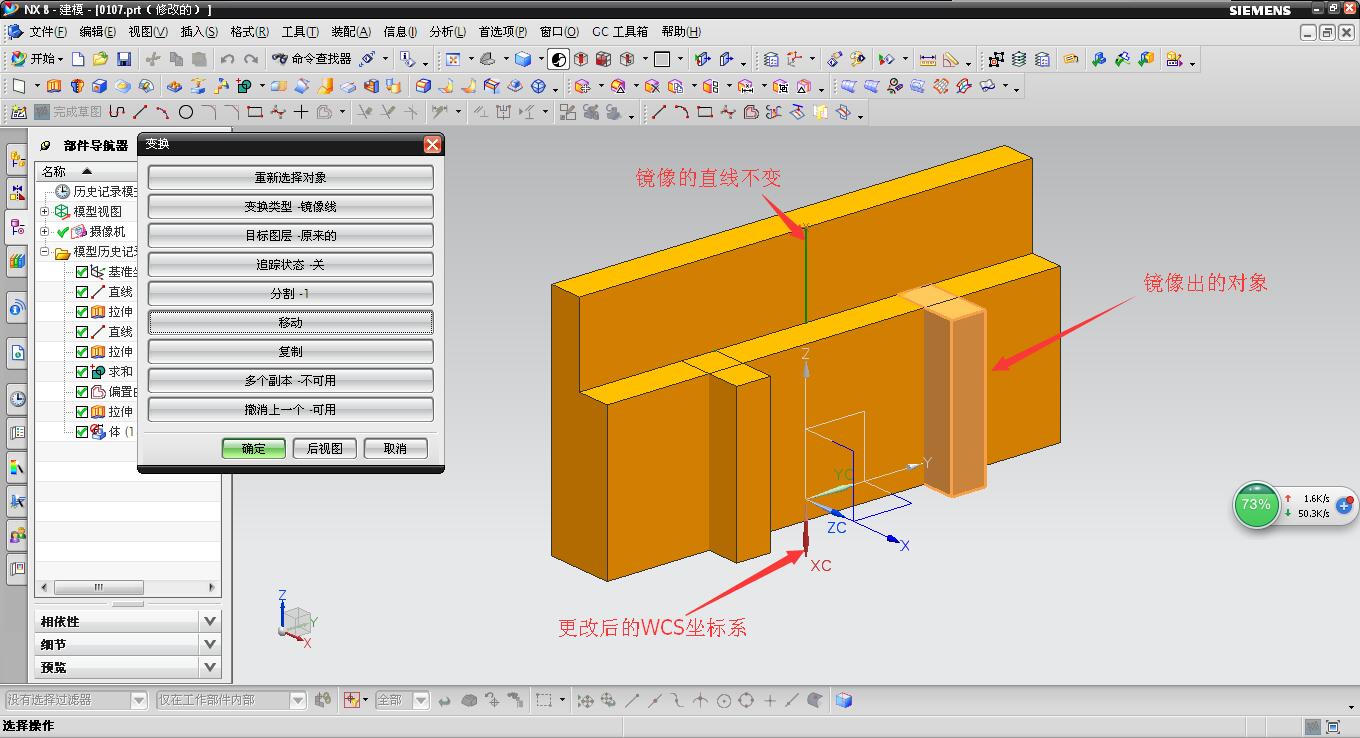The height and width of the screenshot is (738, 1360).
Task: Toggle checkbox of 直线 directly below 基准坐标系
Action: [x=82, y=292]
